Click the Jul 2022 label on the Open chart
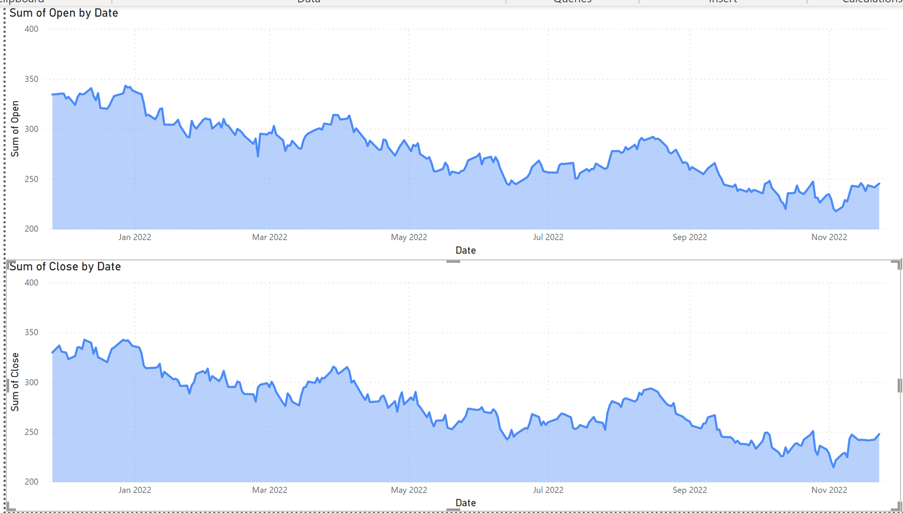Image resolution: width=903 pixels, height=513 pixels. 548,237
